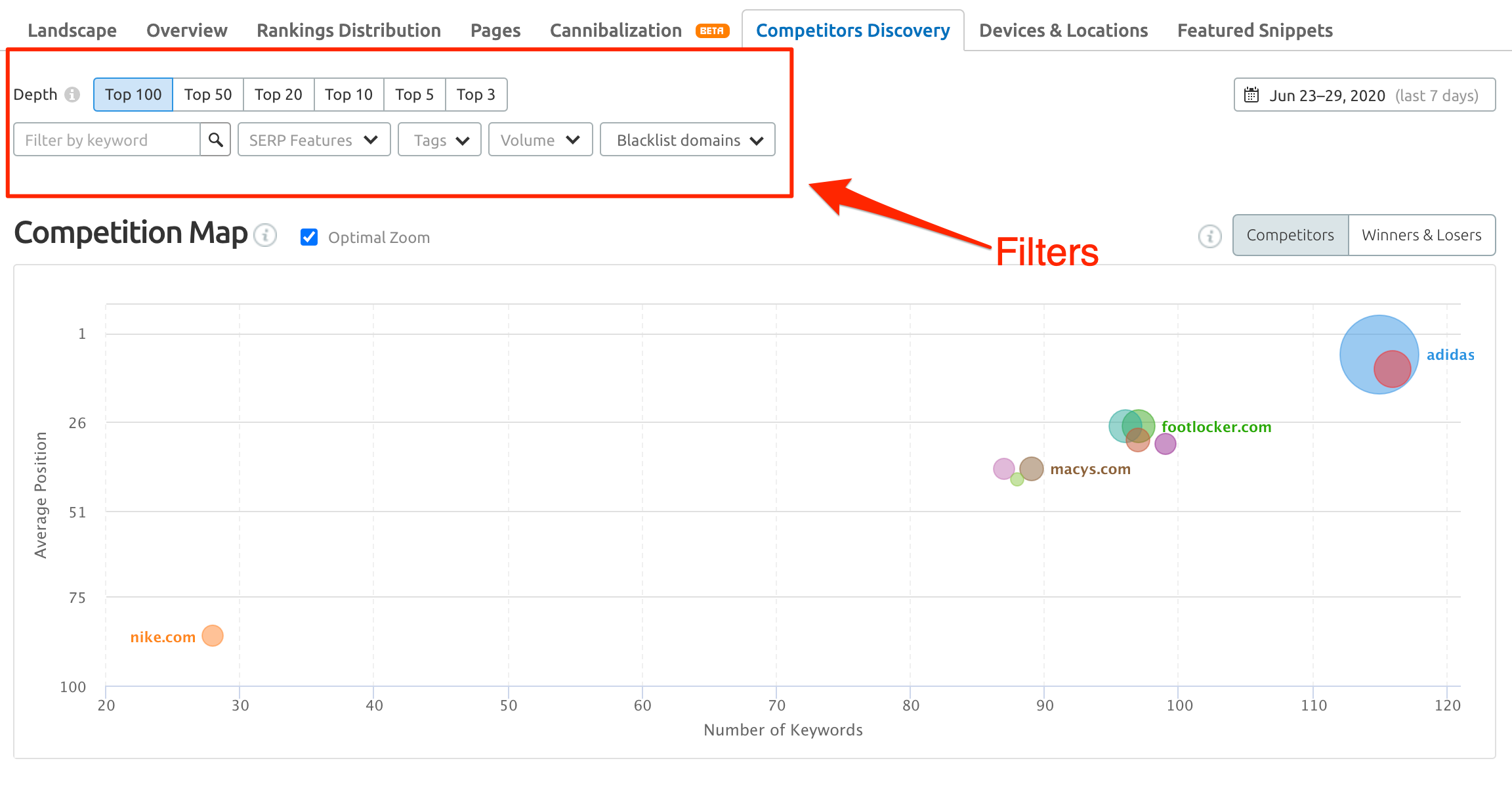The height and width of the screenshot is (788, 1512).
Task: Select the Top 20 depth option
Action: coord(278,95)
